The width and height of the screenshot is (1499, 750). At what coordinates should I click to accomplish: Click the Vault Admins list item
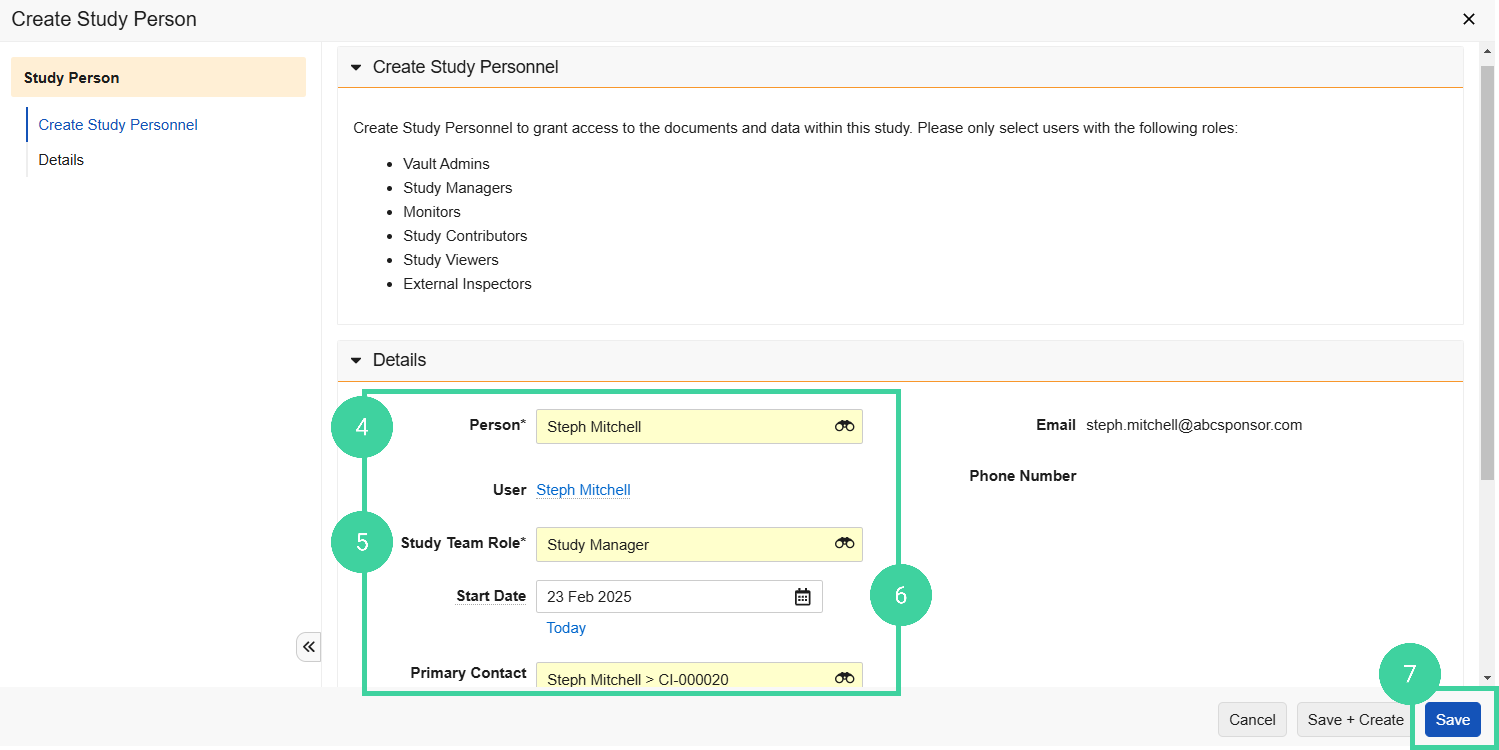[x=446, y=164]
